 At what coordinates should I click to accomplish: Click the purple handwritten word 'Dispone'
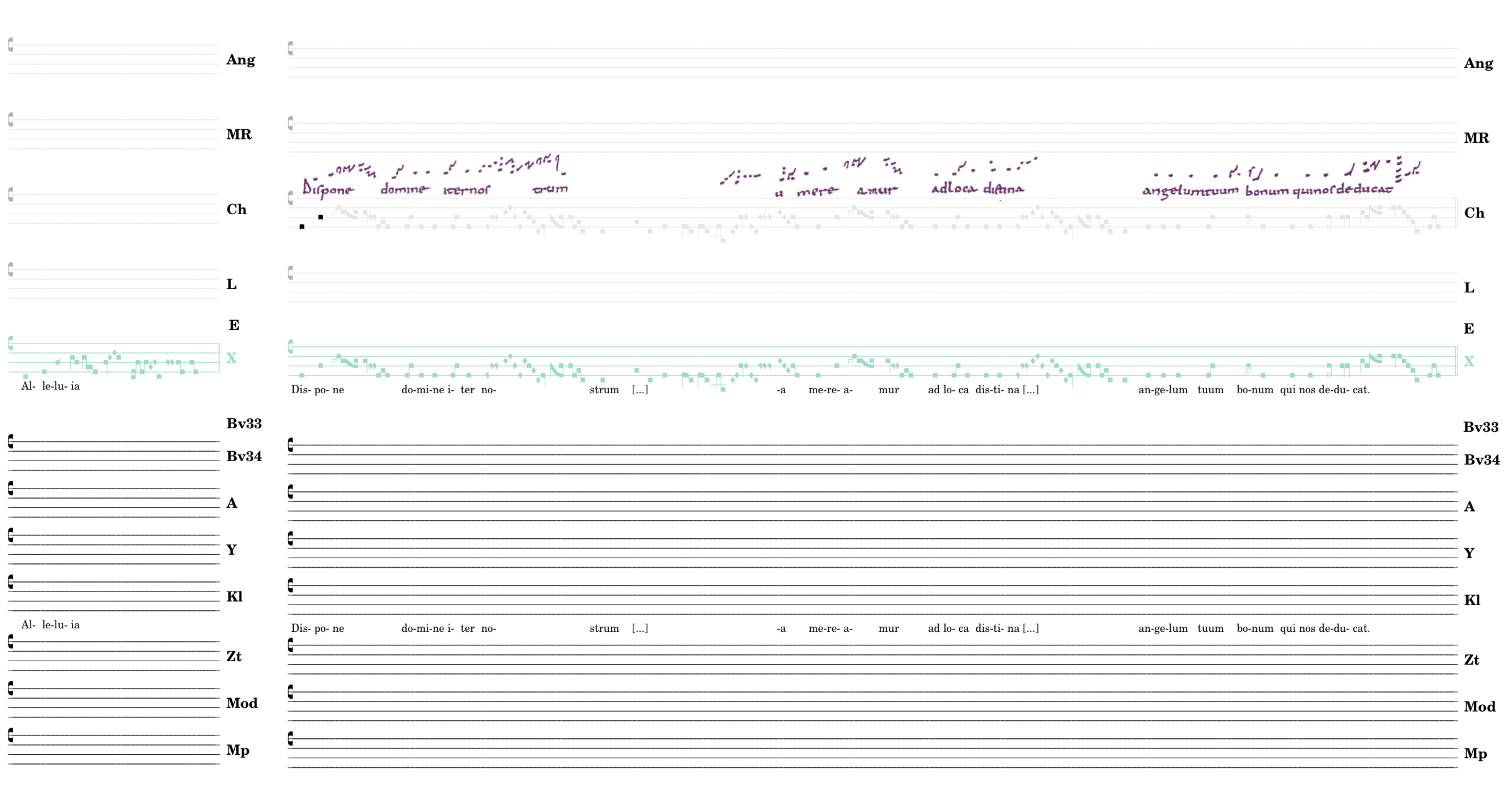[x=328, y=189]
